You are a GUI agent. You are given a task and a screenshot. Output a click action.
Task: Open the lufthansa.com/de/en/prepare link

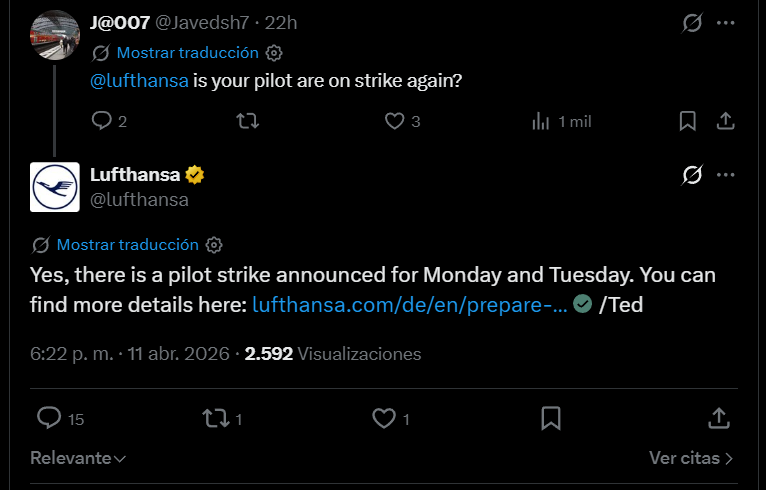(409, 305)
